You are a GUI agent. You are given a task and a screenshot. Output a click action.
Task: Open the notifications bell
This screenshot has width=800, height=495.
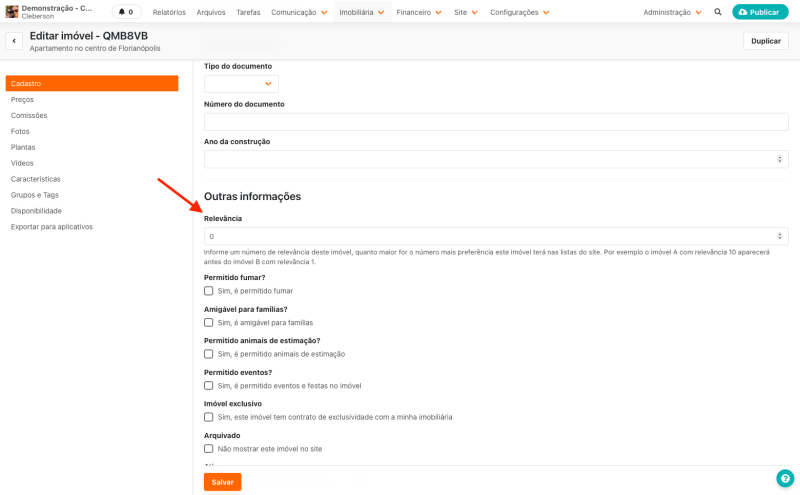pyautogui.click(x=126, y=12)
